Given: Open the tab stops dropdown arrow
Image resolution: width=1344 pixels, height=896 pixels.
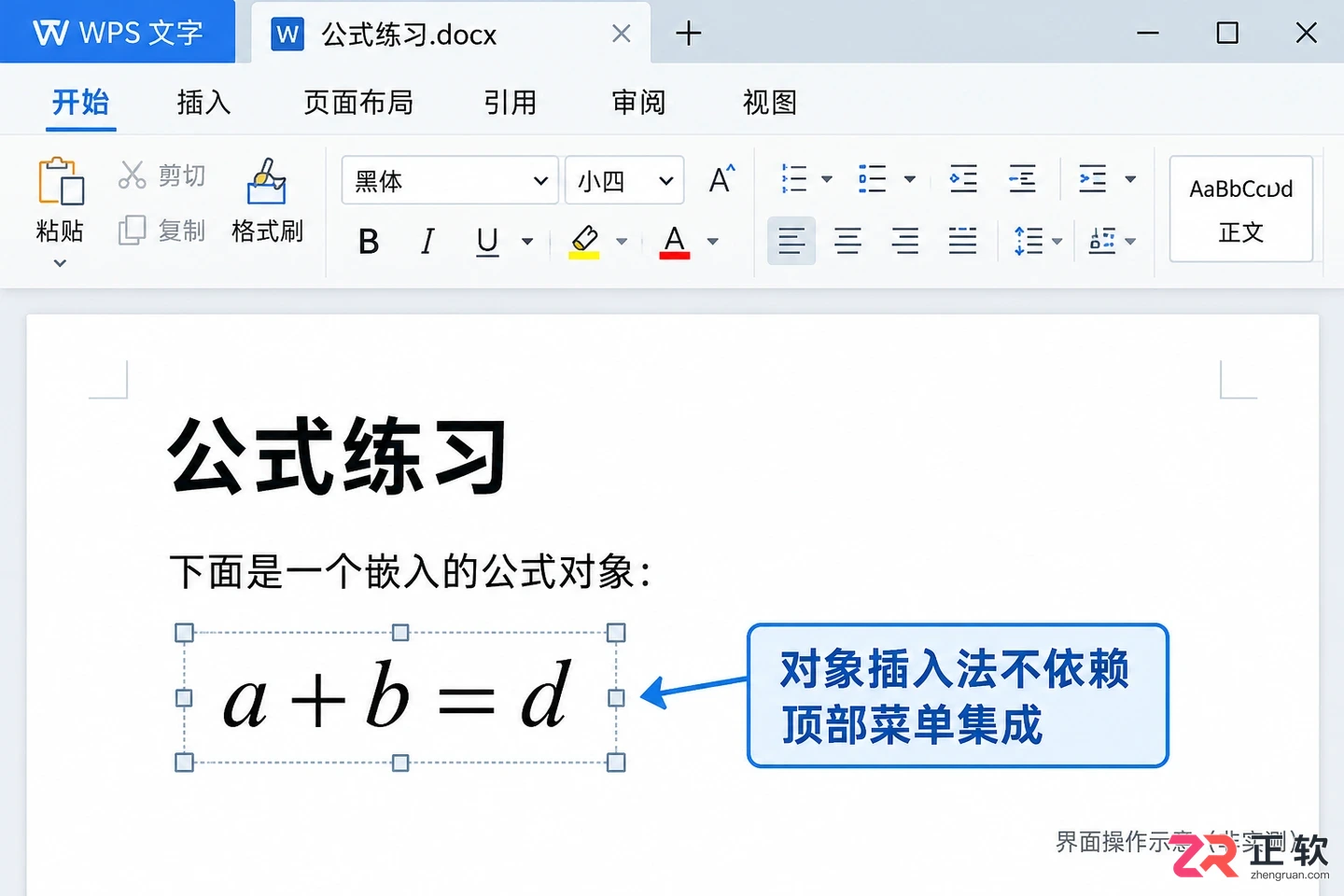Looking at the screenshot, I should tap(1130, 242).
